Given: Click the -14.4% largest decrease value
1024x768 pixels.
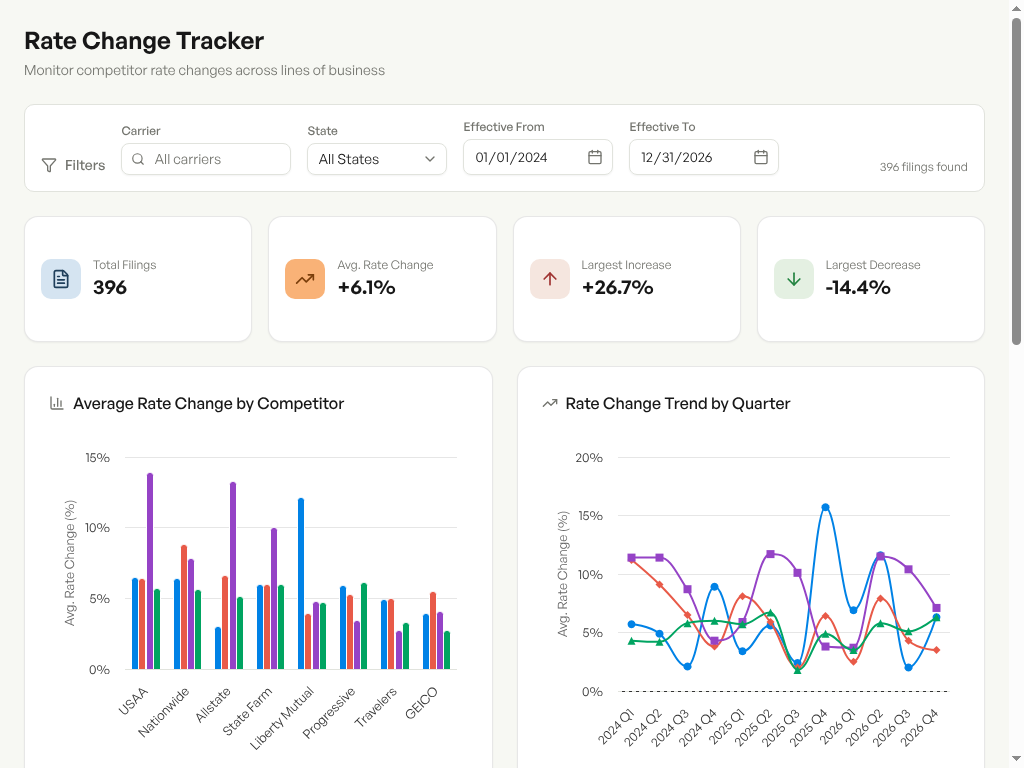Looking at the screenshot, I should (857, 287).
